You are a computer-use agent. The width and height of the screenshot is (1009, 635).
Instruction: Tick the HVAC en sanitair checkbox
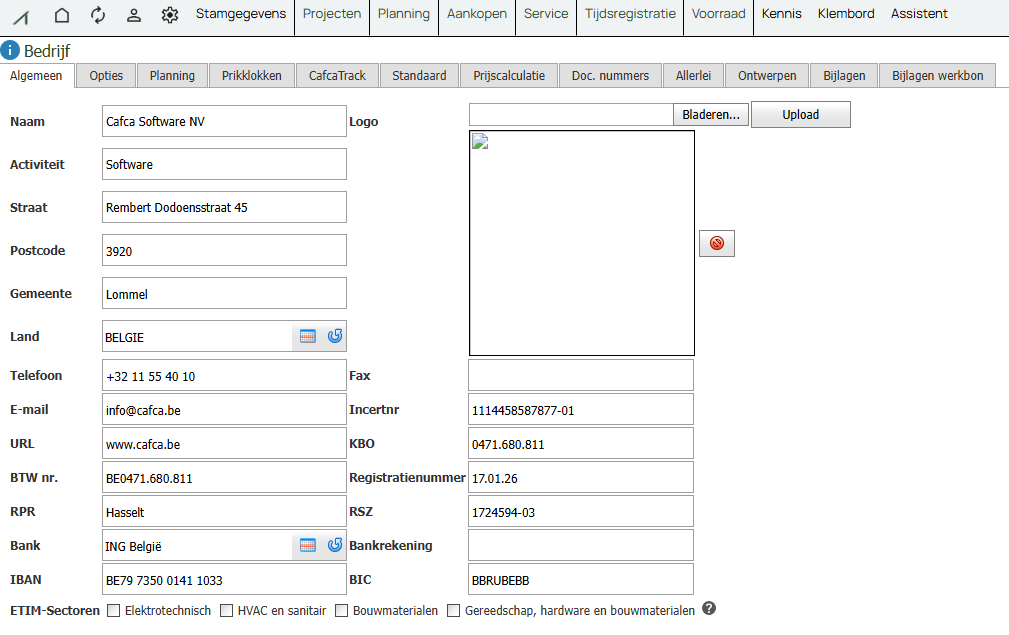click(x=227, y=611)
